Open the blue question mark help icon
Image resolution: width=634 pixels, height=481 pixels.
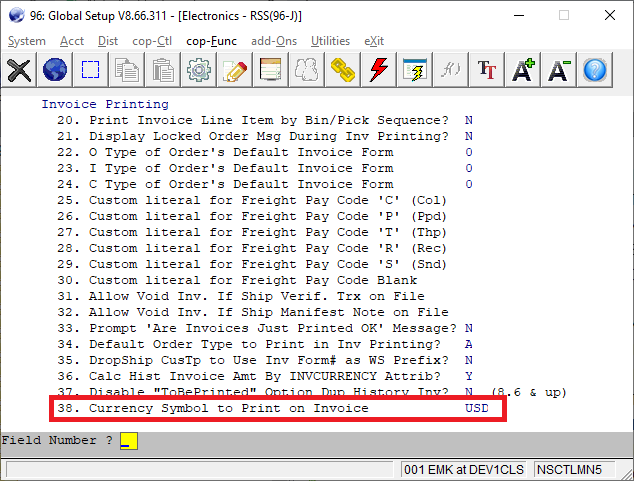point(595,70)
